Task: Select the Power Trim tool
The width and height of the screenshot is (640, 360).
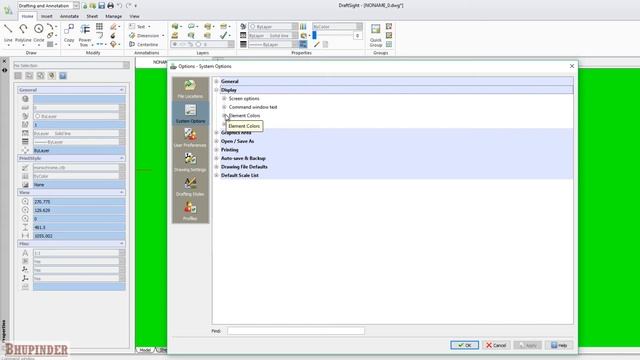Action: tap(85, 34)
